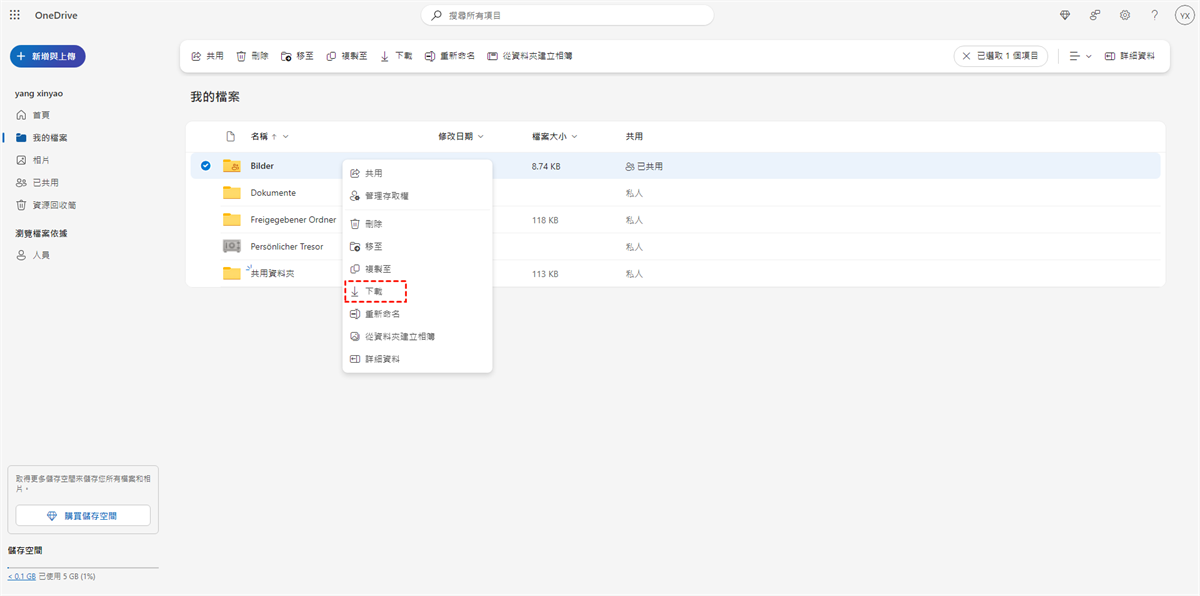Viewport: 1200px width, 596px height.
Task: Open the settings gear icon
Action: (x=1125, y=15)
